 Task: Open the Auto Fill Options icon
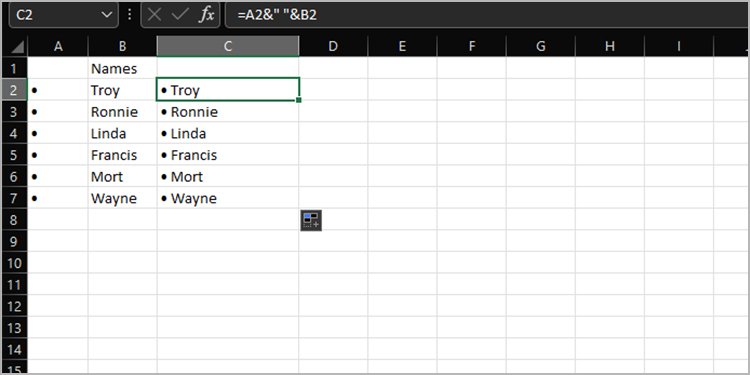(311, 220)
